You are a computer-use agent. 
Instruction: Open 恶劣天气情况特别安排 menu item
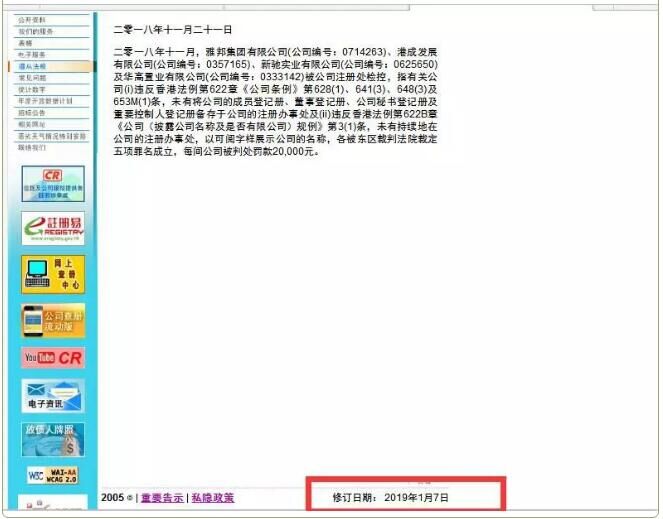(52, 136)
